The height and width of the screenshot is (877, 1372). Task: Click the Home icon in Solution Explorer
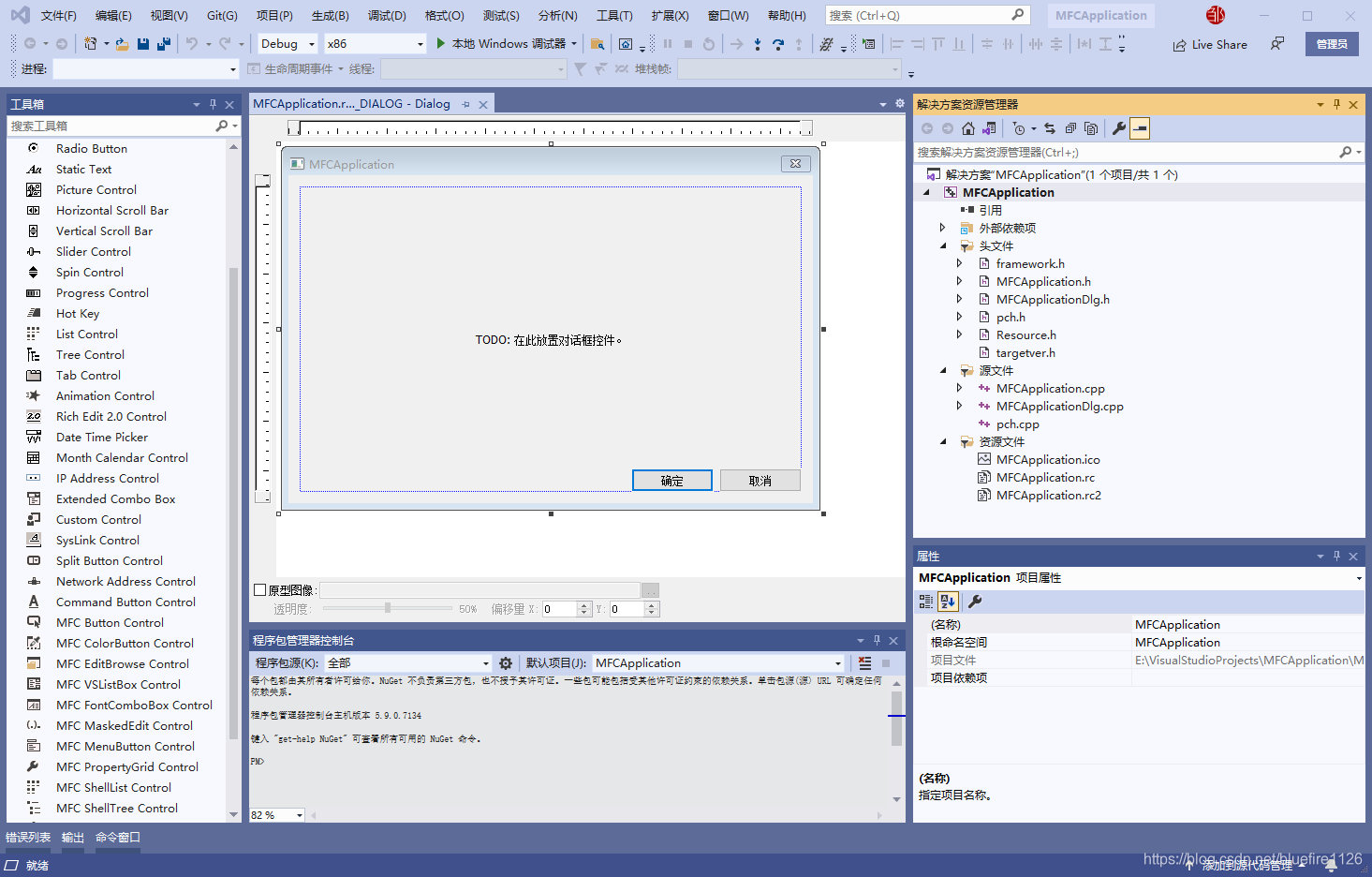click(968, 128)
